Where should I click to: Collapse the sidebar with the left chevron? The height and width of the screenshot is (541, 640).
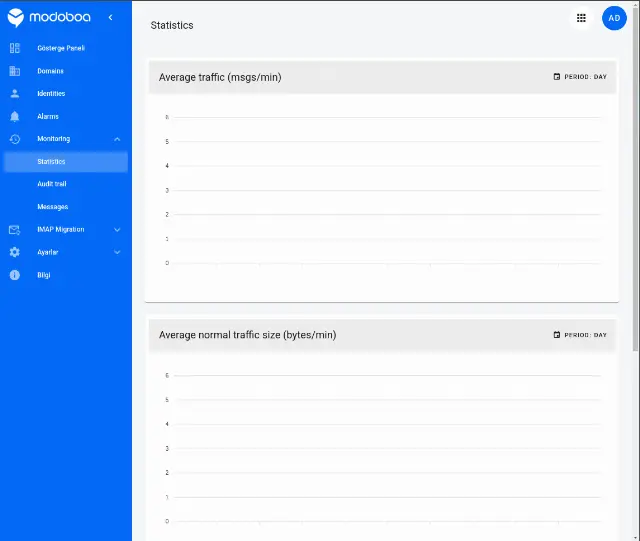[x=110, y=17]
